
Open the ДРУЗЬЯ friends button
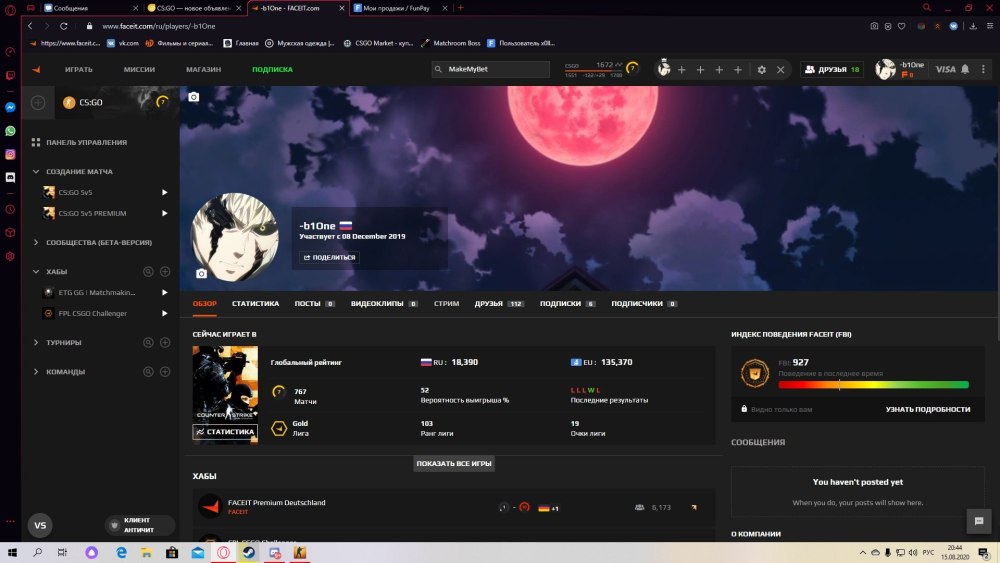point(832,69)
